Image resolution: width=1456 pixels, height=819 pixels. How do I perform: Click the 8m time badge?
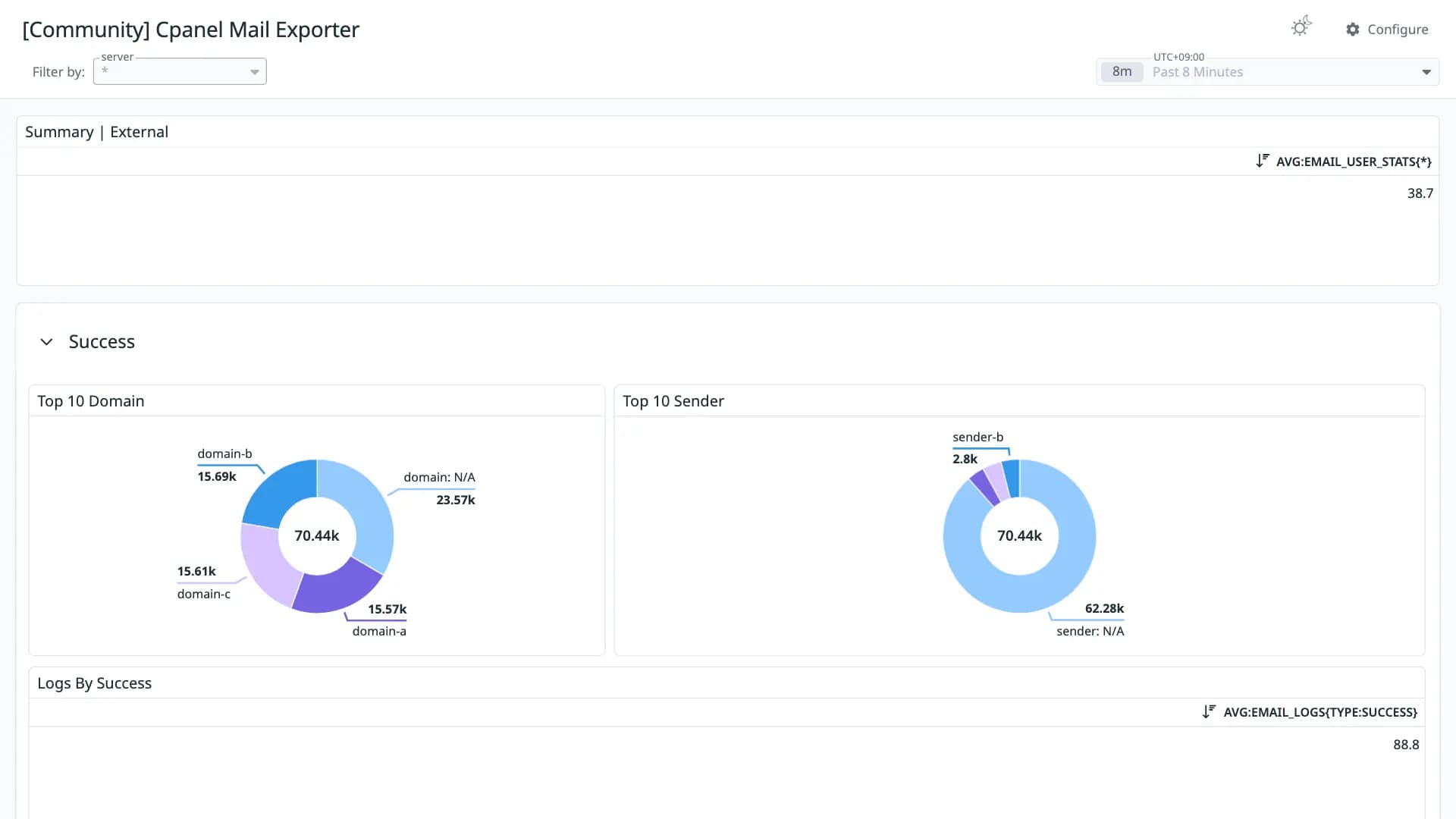[x=1122, y=72]
